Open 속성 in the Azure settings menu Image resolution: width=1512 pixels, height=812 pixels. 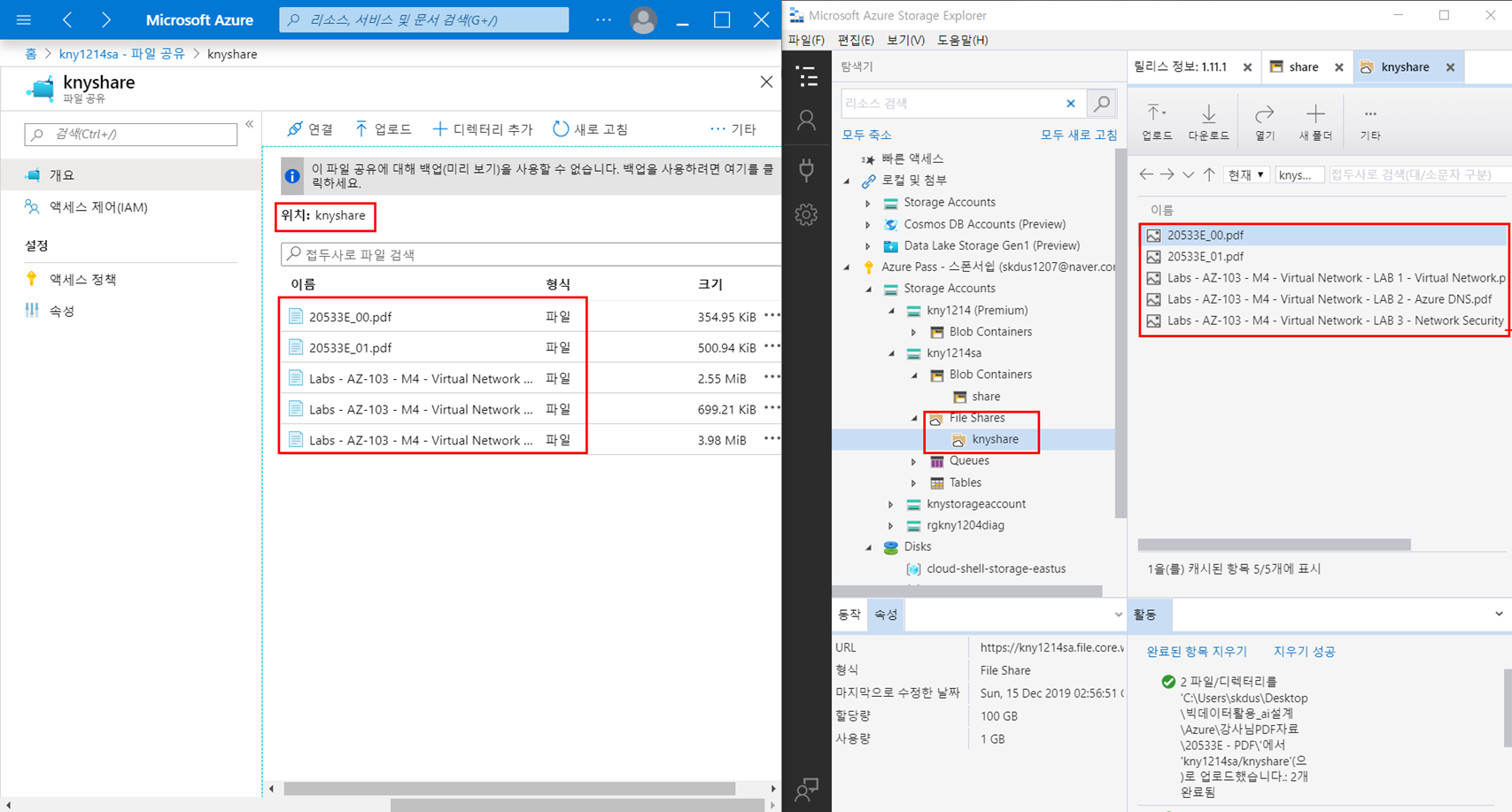tap(62, 311)
